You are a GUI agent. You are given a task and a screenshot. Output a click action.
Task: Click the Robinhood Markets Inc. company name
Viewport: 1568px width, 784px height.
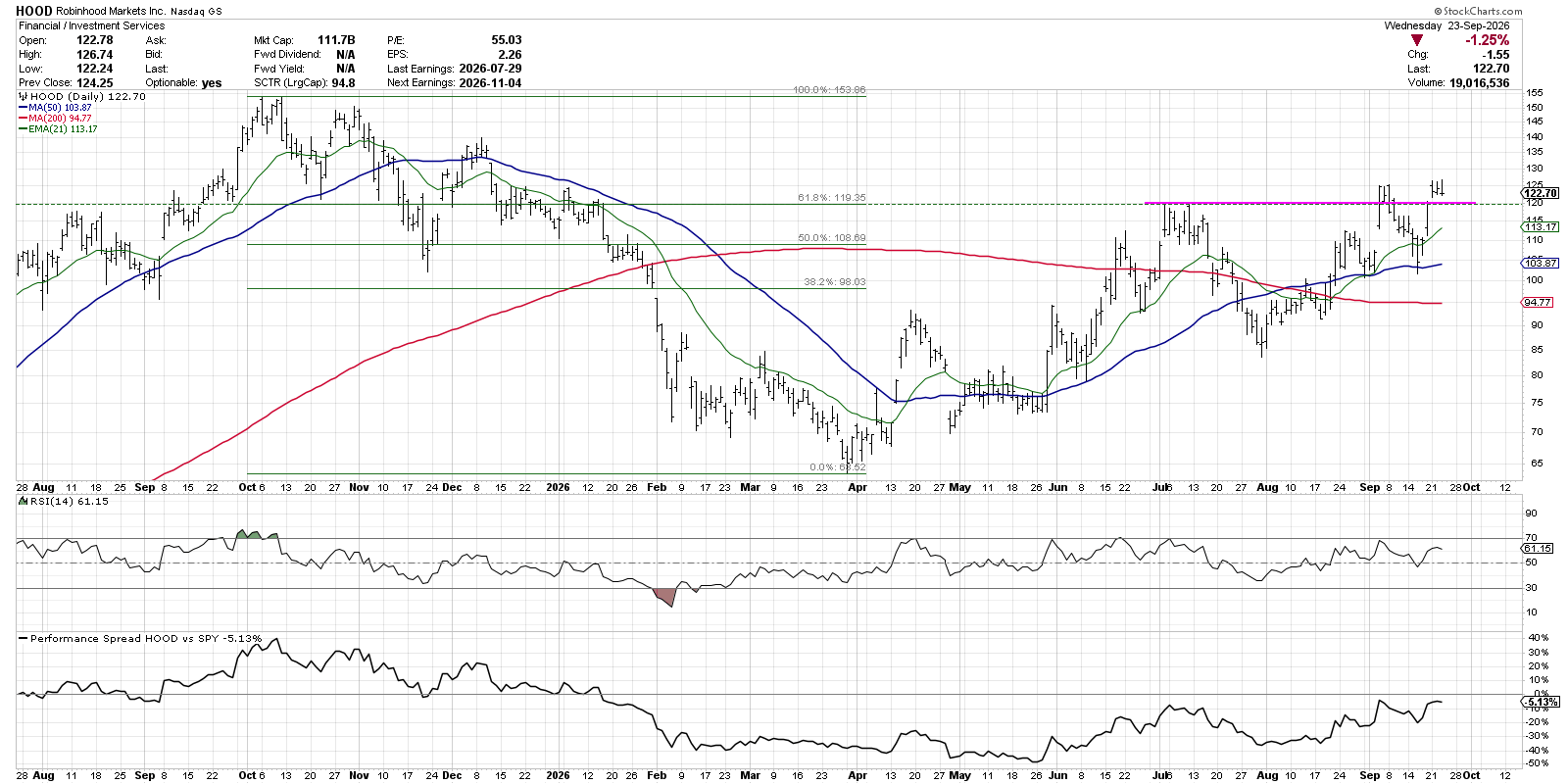111,12
